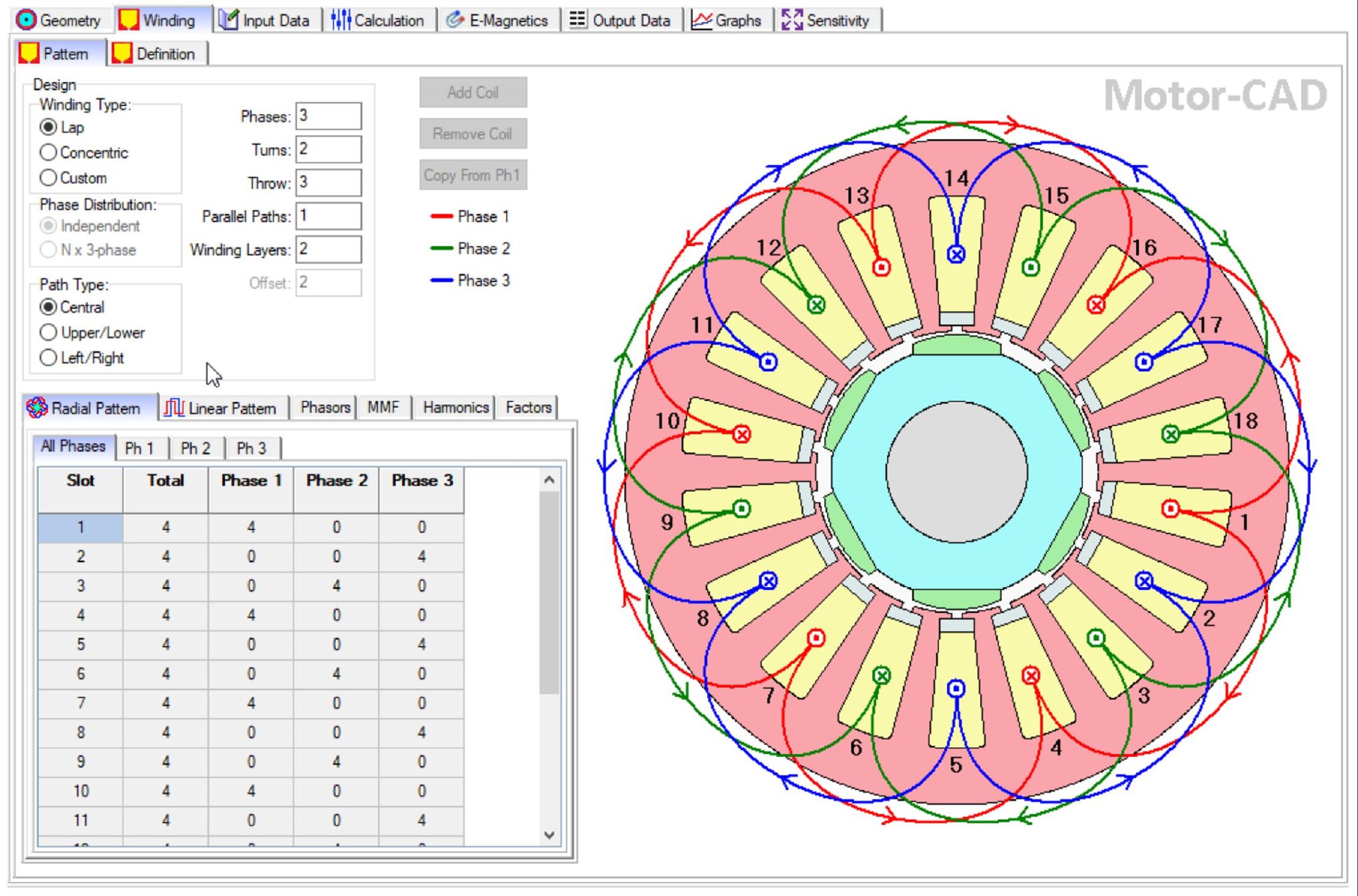Open the Harmonics tab
Viewport: 1358px width, 896px height.
(455, 408)
